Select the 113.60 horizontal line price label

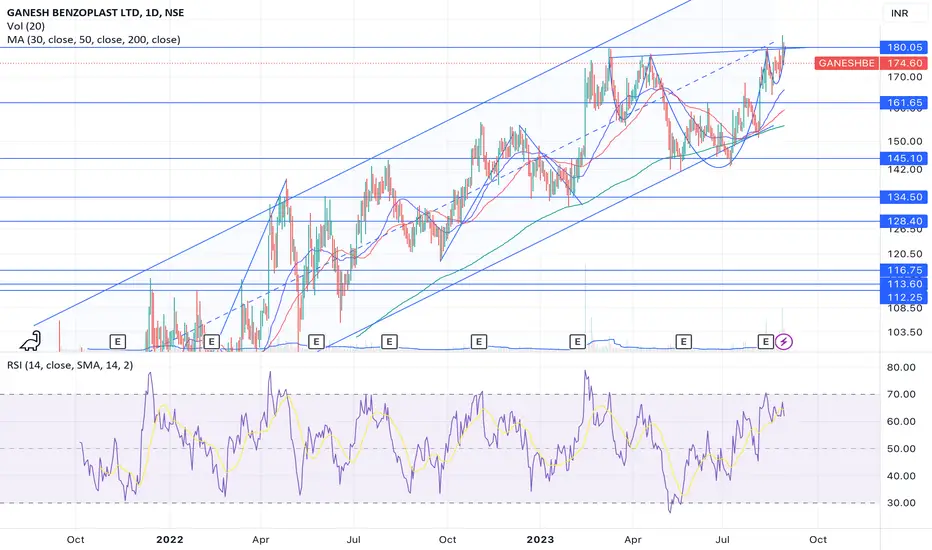(904, 284)
